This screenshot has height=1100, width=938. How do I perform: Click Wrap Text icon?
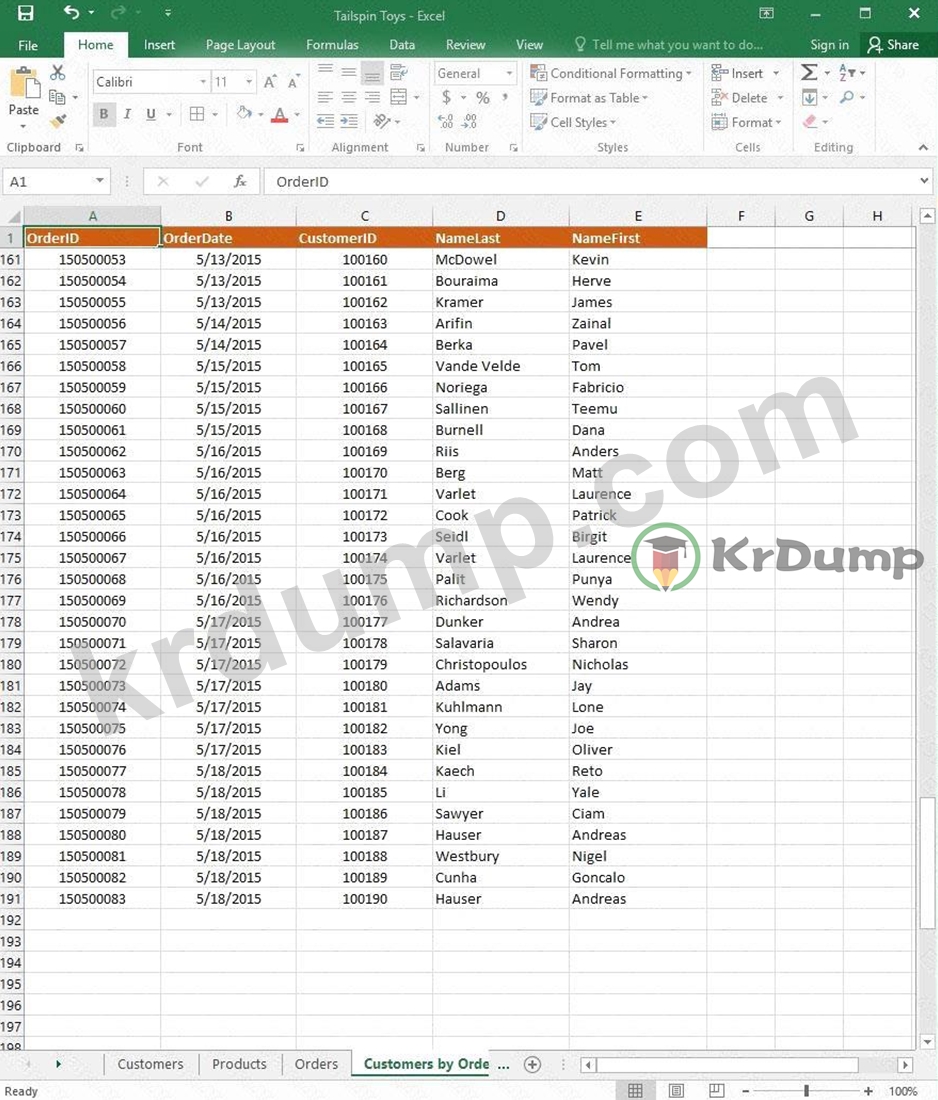click(398, 72)
